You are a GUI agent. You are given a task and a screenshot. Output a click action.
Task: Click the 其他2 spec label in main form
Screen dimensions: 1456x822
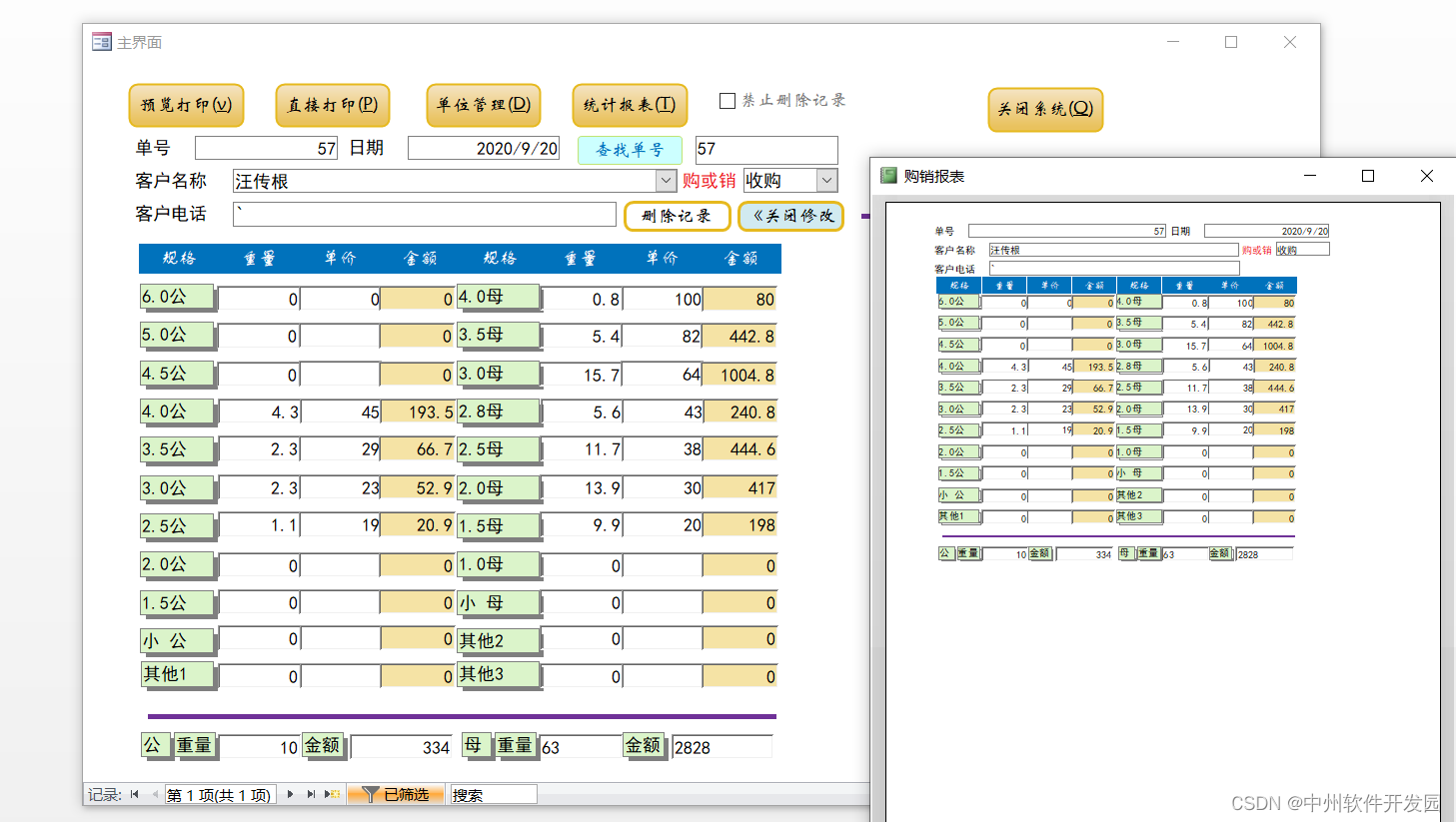pos(498,641)
